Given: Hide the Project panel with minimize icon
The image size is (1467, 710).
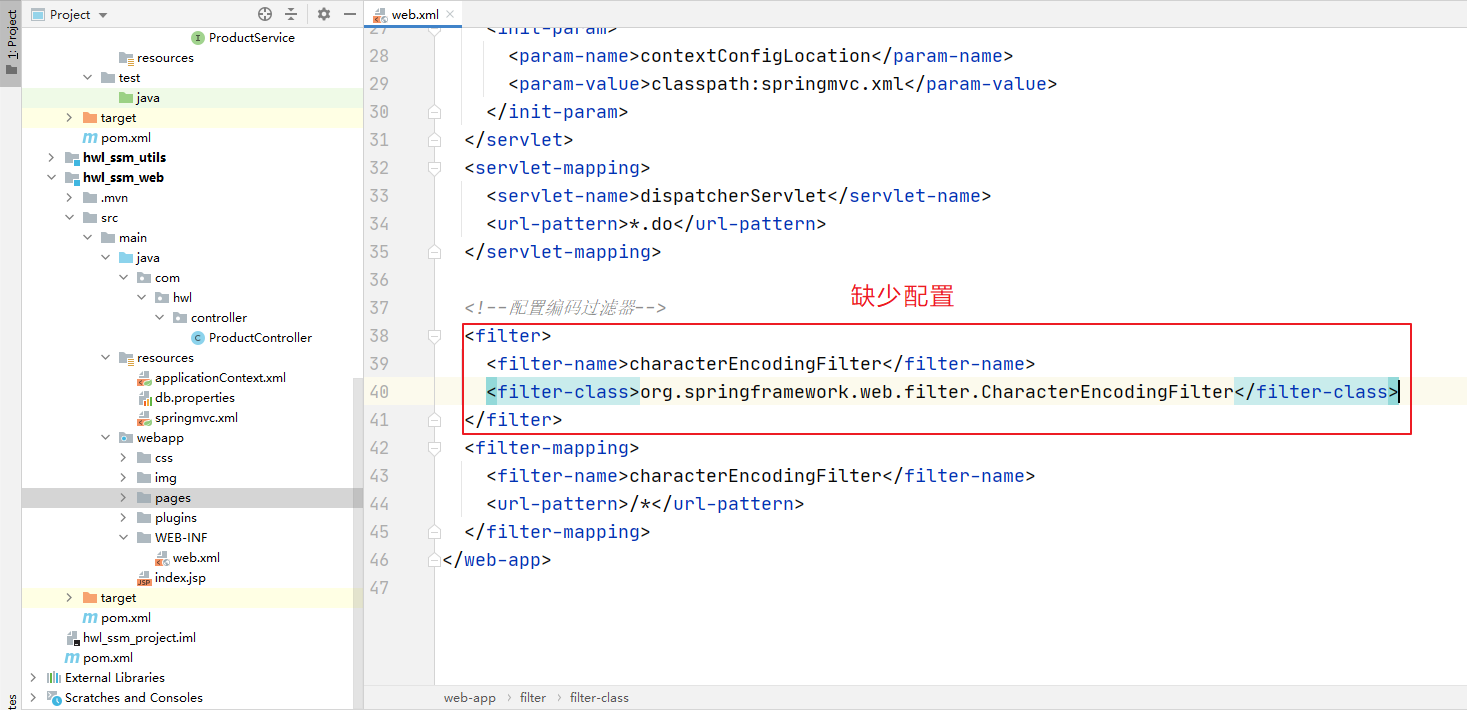Looking at the screenshot, I should [349, 14].
